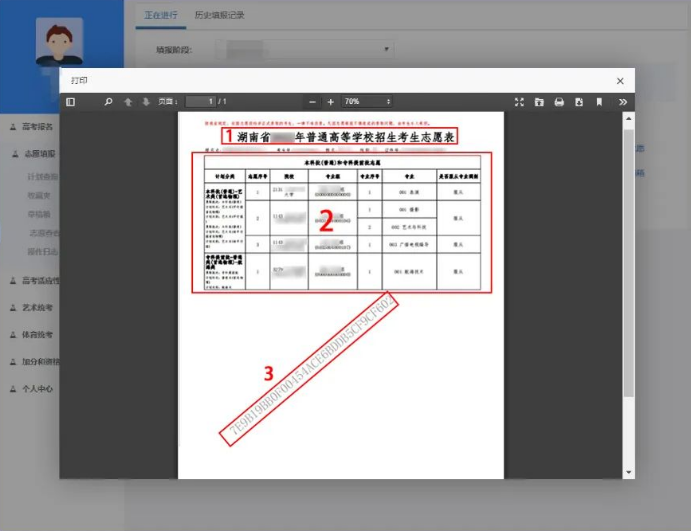The image size is (691, 531).
Task: Click the 艺术统考 person icon
Action: pyautogui.click(x=13, y=308)
